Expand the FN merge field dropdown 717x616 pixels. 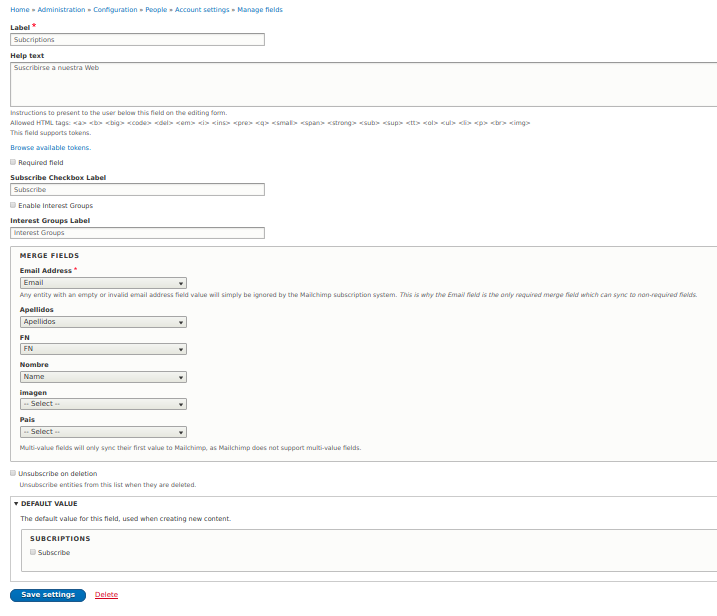click(x=103, y=349)
